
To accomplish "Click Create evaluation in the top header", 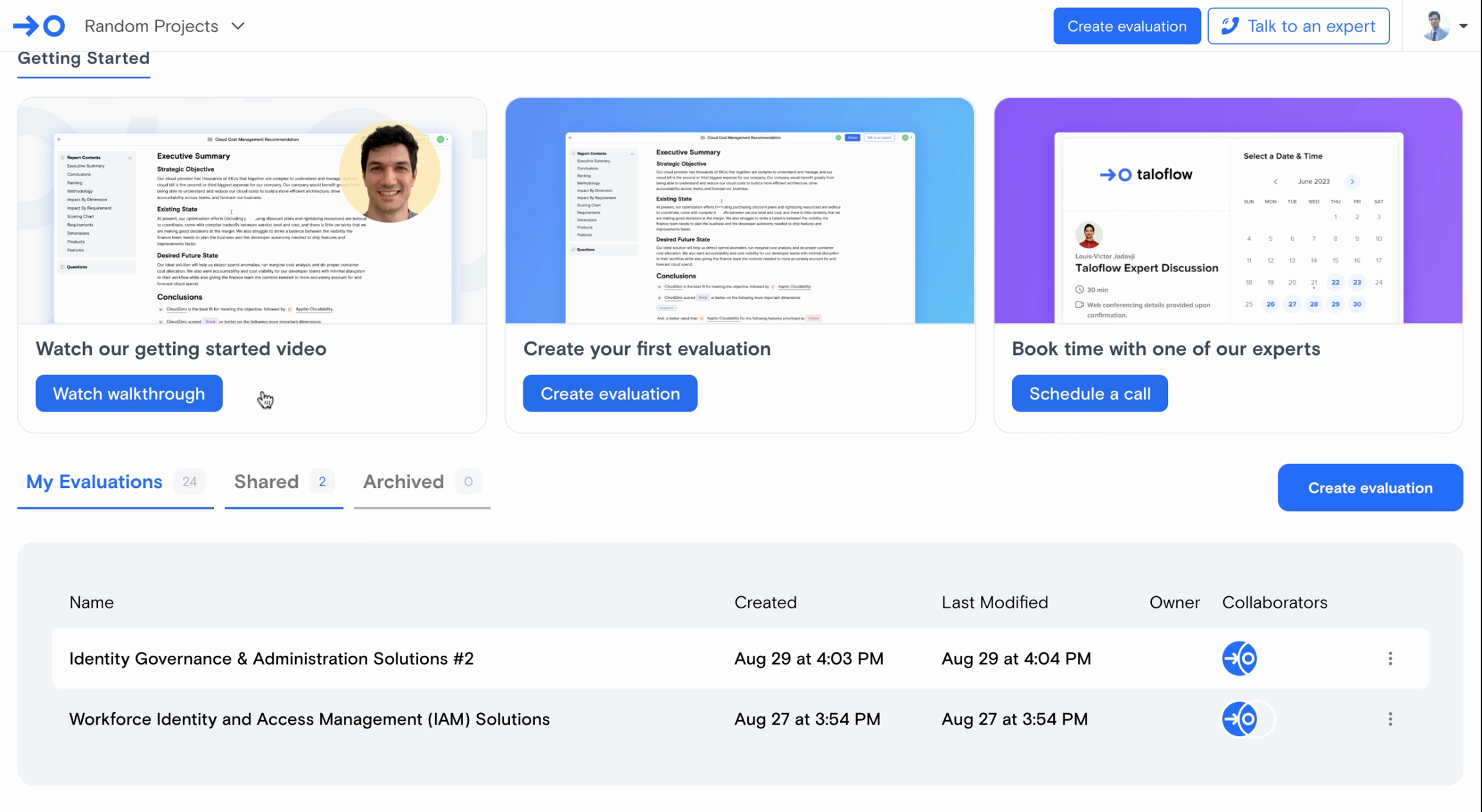I will click(1126, 26).
